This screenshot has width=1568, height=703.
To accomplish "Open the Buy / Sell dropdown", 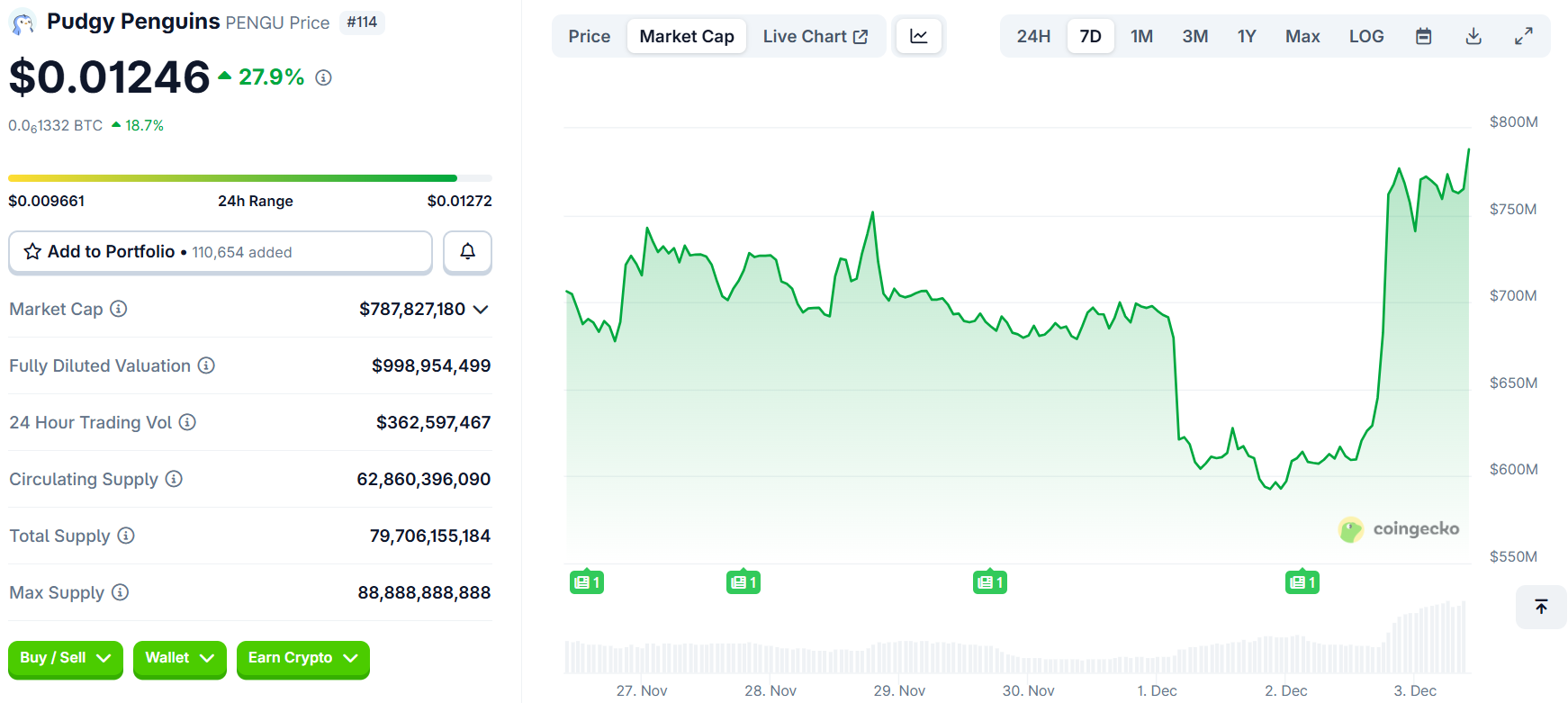I will [x=65, y=658].
